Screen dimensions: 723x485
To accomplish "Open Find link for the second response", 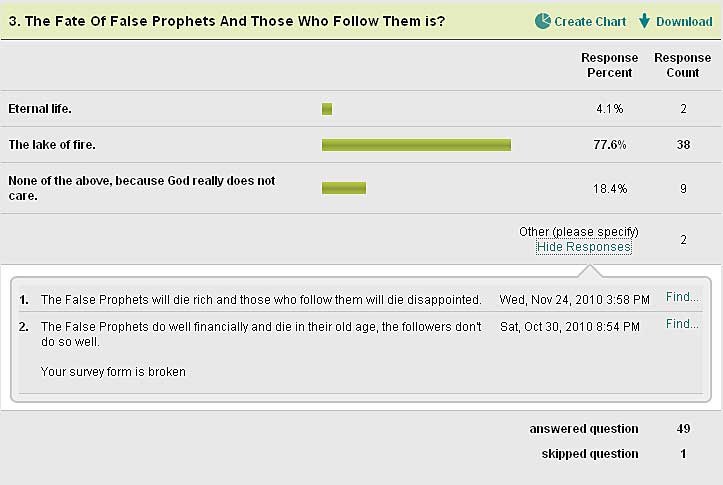I will pyautogui.click(x=682, y=324).
